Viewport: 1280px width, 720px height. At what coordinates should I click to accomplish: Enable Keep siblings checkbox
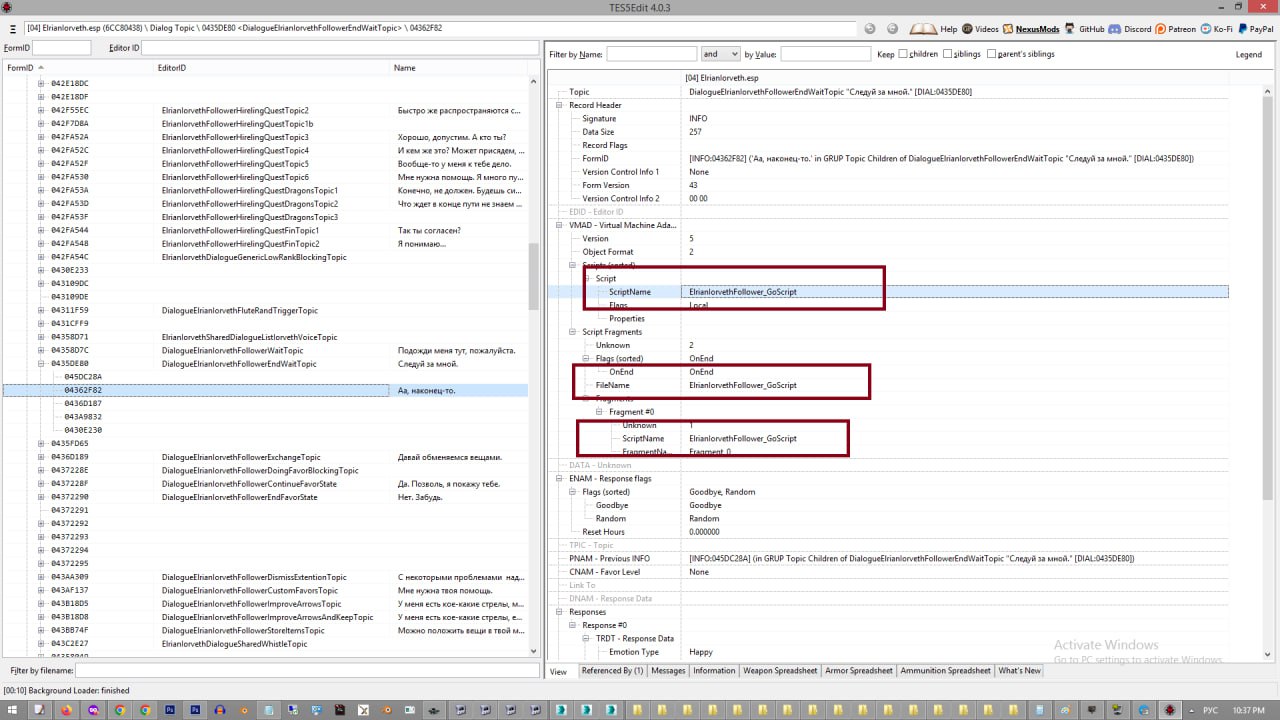pyautogui.click(x=946, y=54)
